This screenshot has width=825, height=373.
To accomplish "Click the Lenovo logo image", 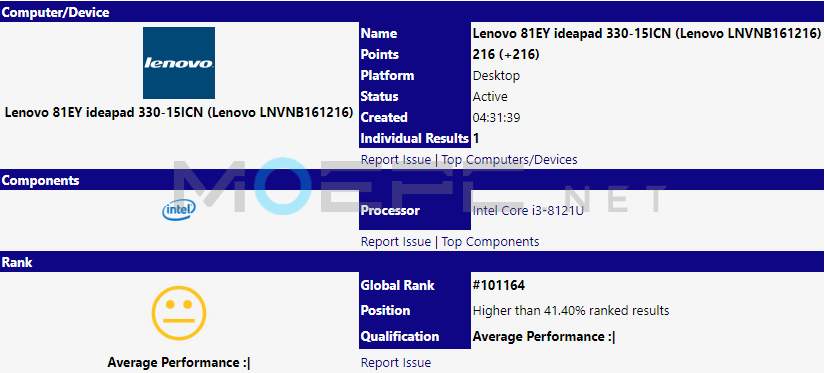I will (179, 63).
